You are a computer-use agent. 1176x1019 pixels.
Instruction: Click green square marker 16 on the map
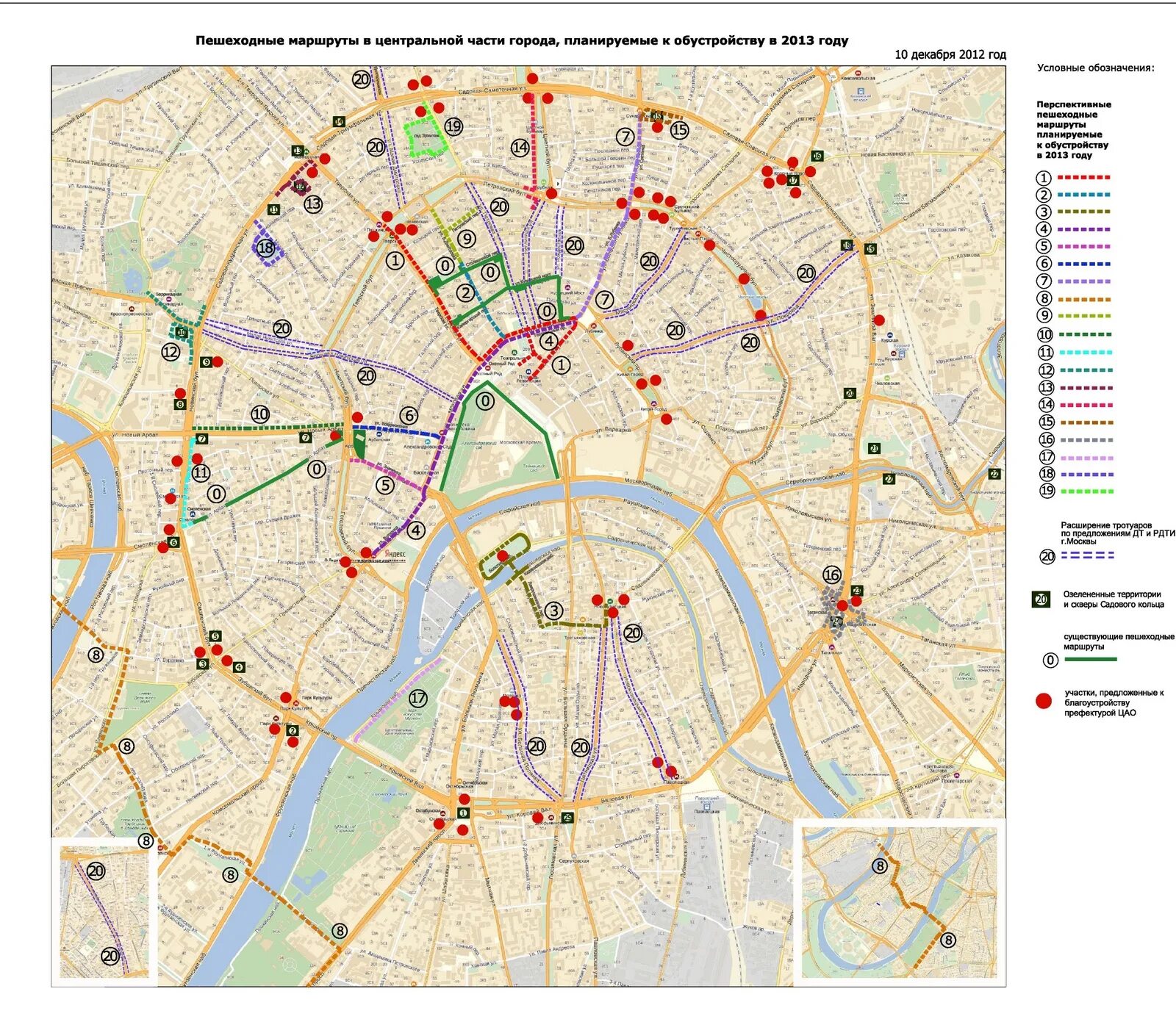click(x=817, y=156)
